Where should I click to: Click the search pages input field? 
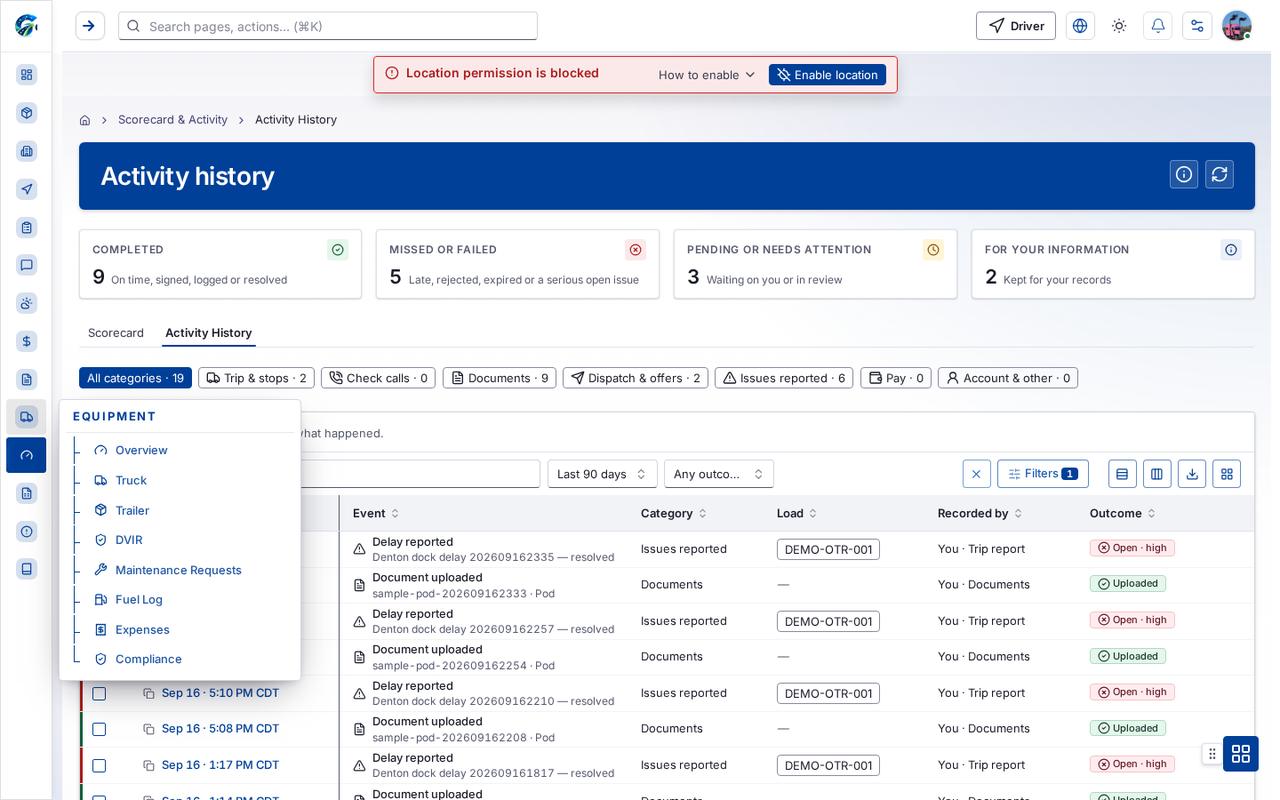click(x=328, y=26)
